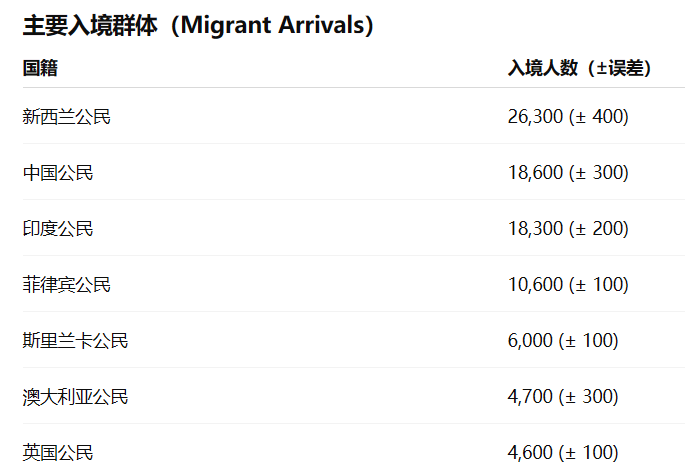Click the 主要入境群体 table title

[x=90, y=26]
